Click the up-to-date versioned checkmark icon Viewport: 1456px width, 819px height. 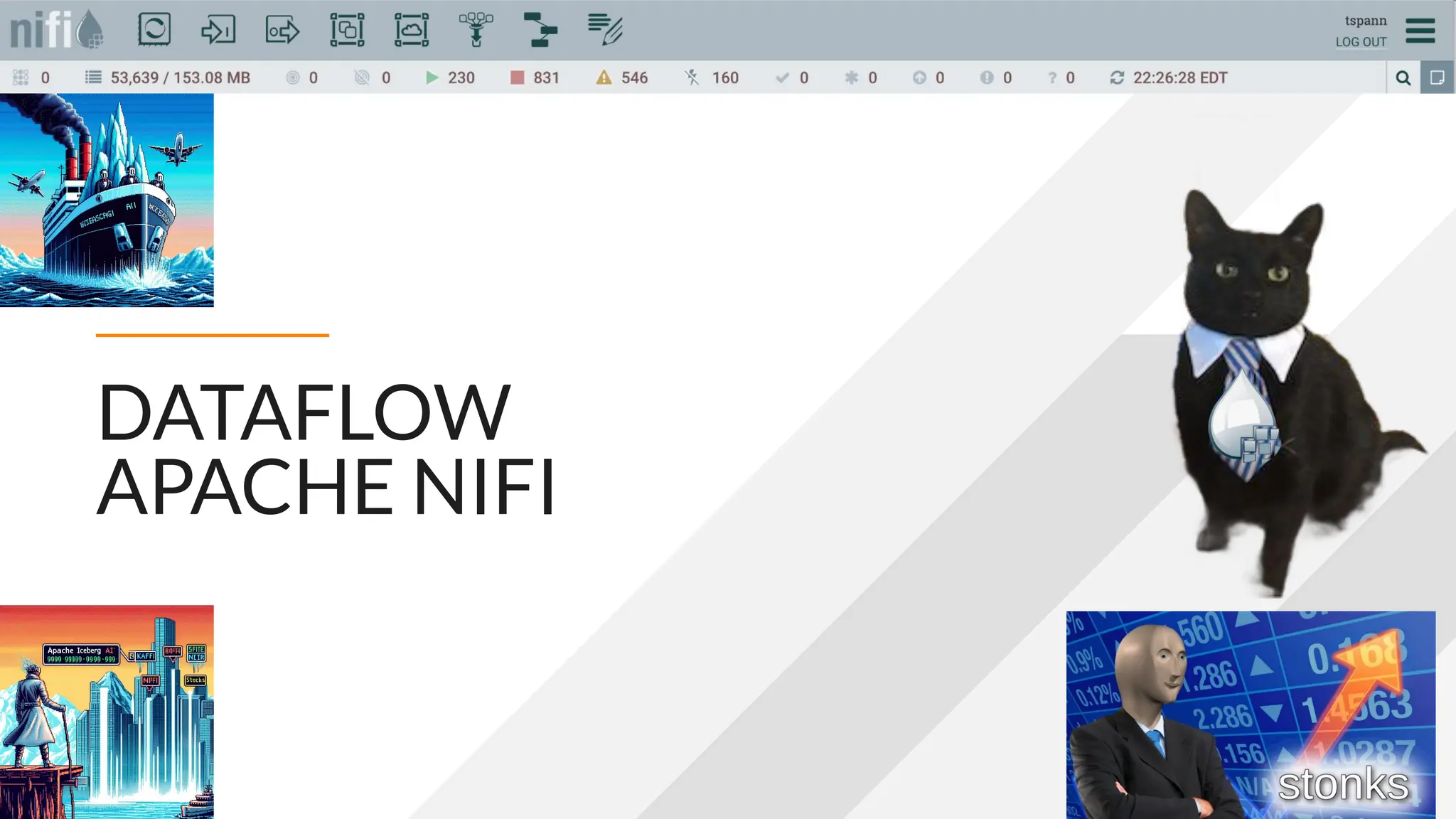782,77
